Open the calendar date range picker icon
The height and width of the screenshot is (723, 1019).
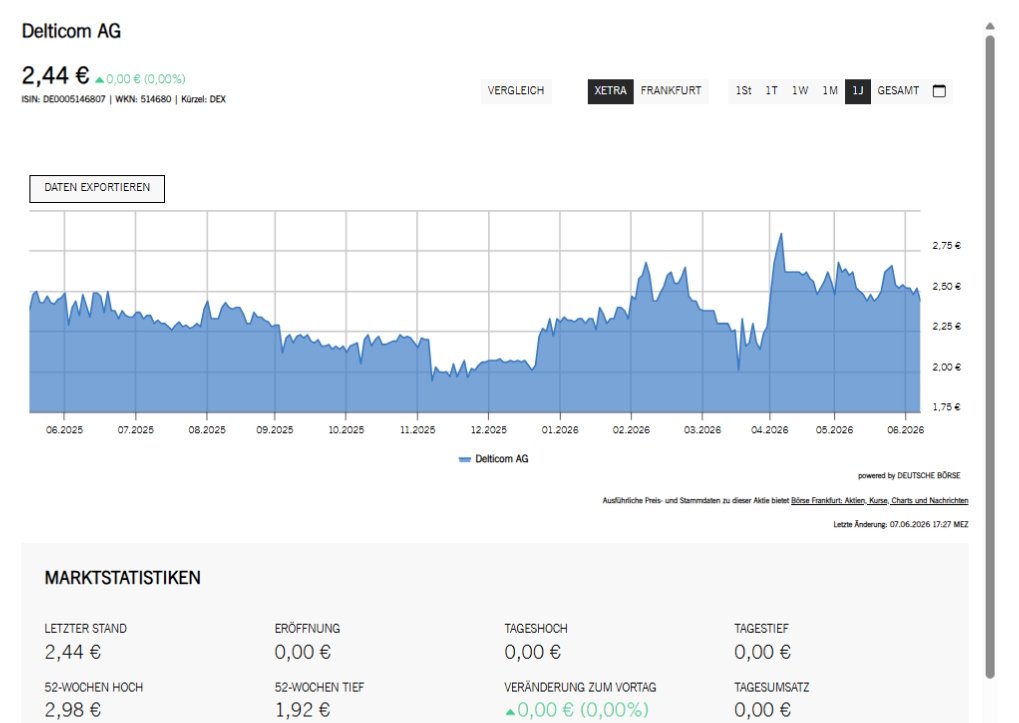939,91
